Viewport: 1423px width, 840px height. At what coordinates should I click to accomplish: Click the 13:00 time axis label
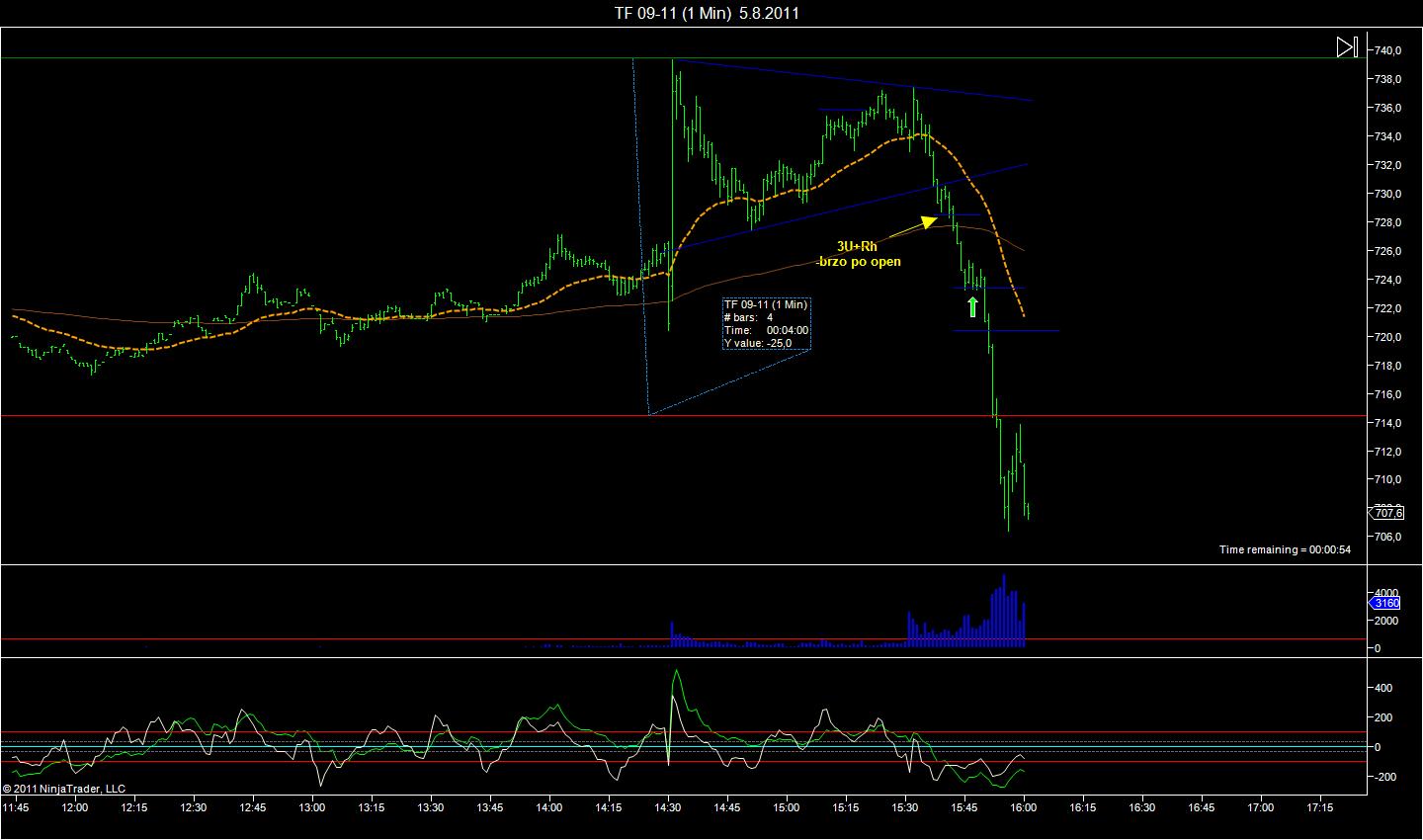tap(312, 807)
